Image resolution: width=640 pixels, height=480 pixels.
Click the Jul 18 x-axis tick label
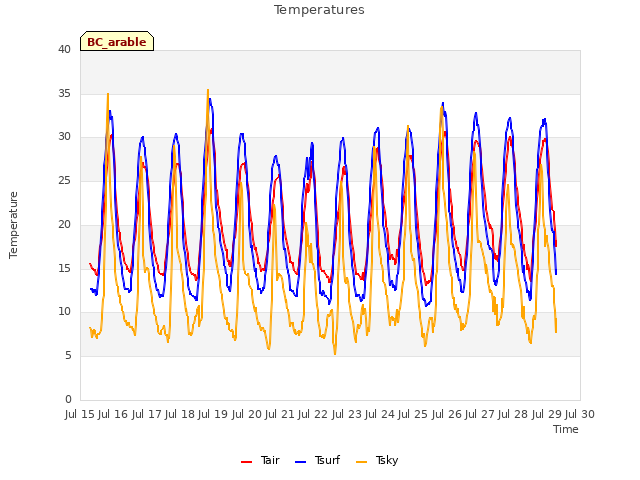(180, 414)
